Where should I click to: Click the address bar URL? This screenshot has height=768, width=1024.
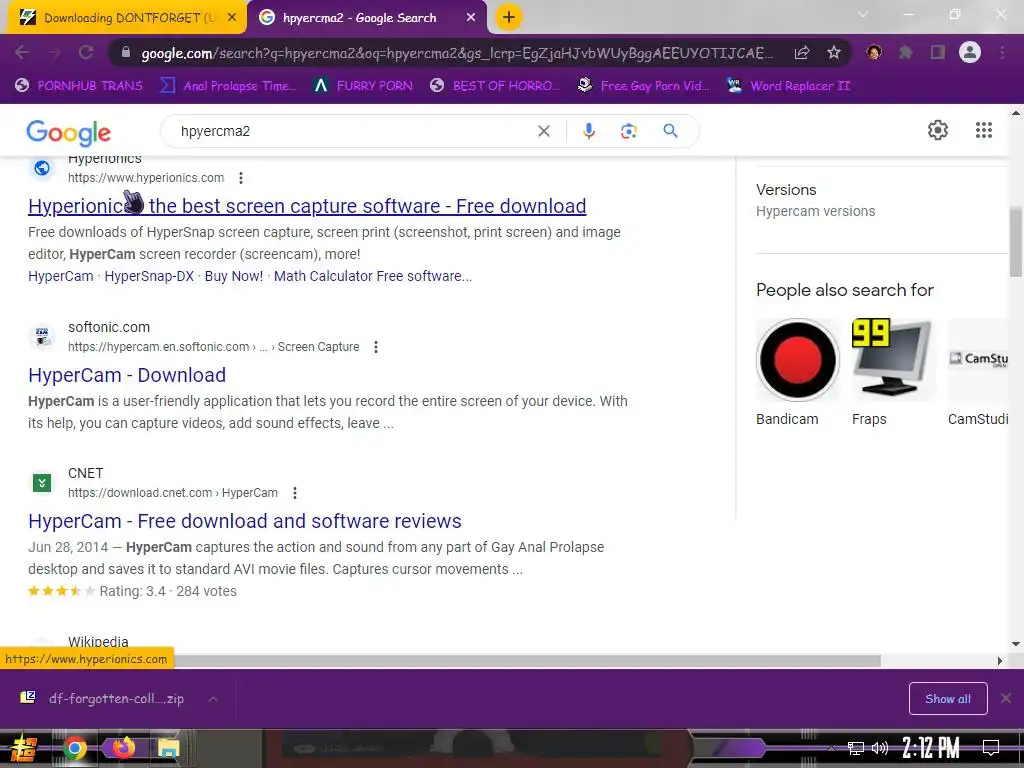456,53
